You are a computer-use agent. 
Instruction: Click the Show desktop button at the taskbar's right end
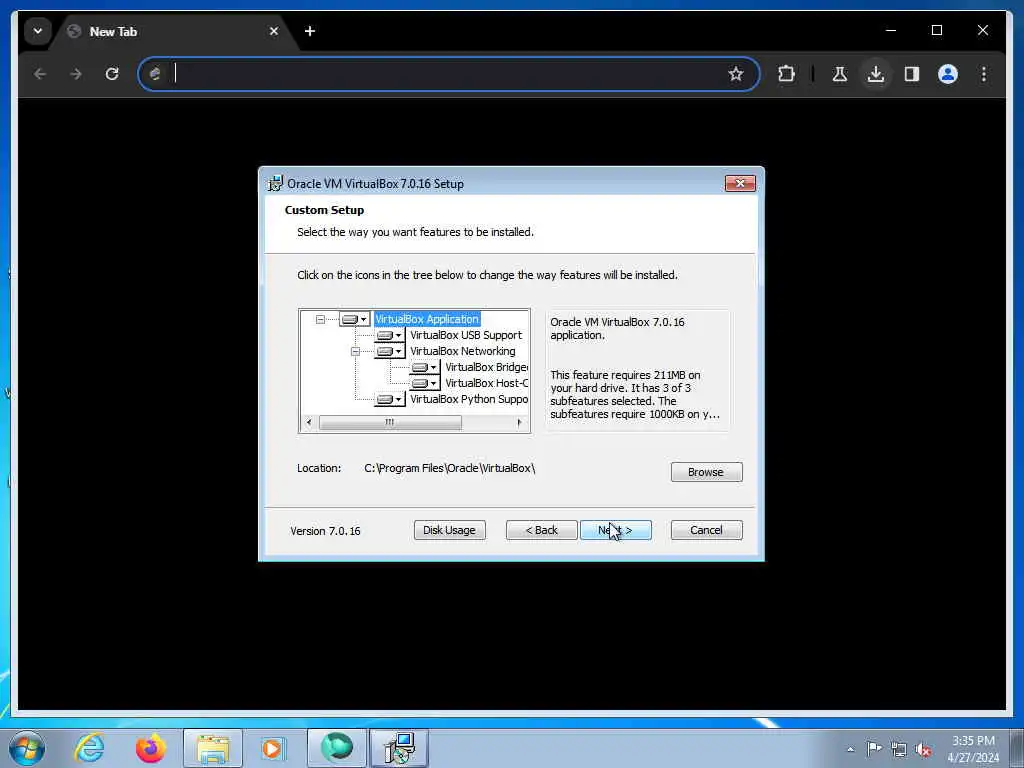pyautogui.click(x=1017, y=748)
